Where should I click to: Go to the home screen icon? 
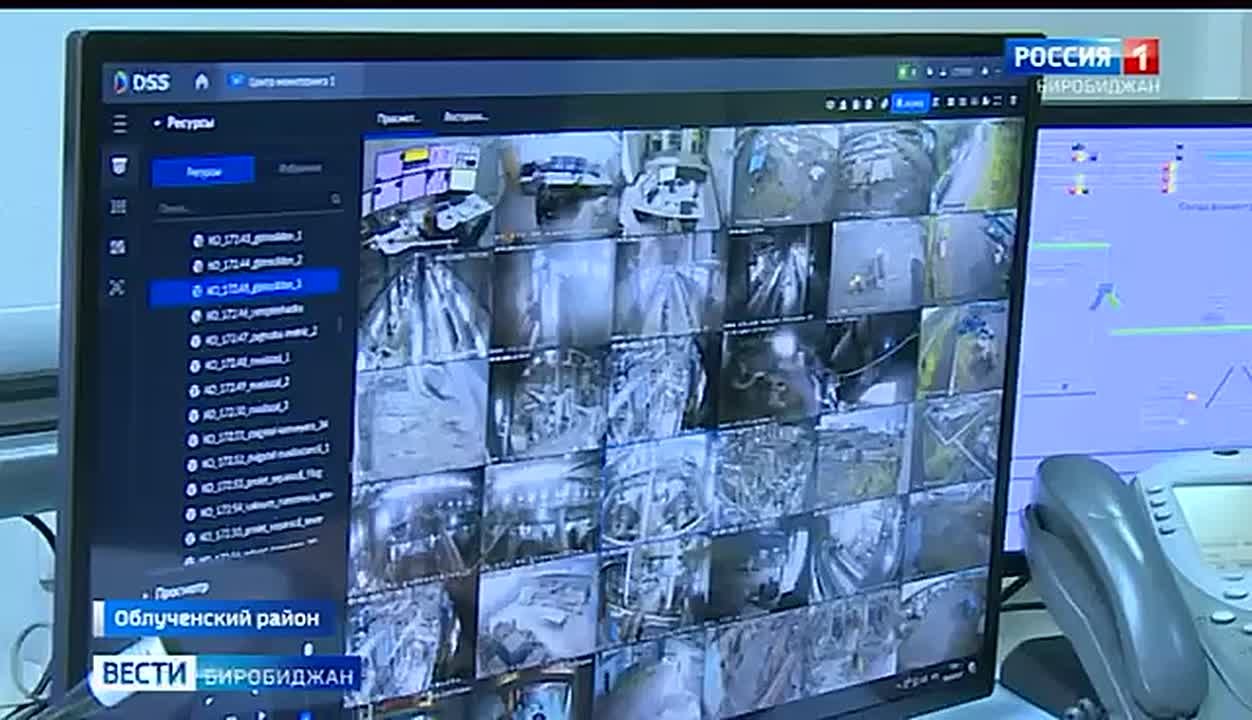202,81
